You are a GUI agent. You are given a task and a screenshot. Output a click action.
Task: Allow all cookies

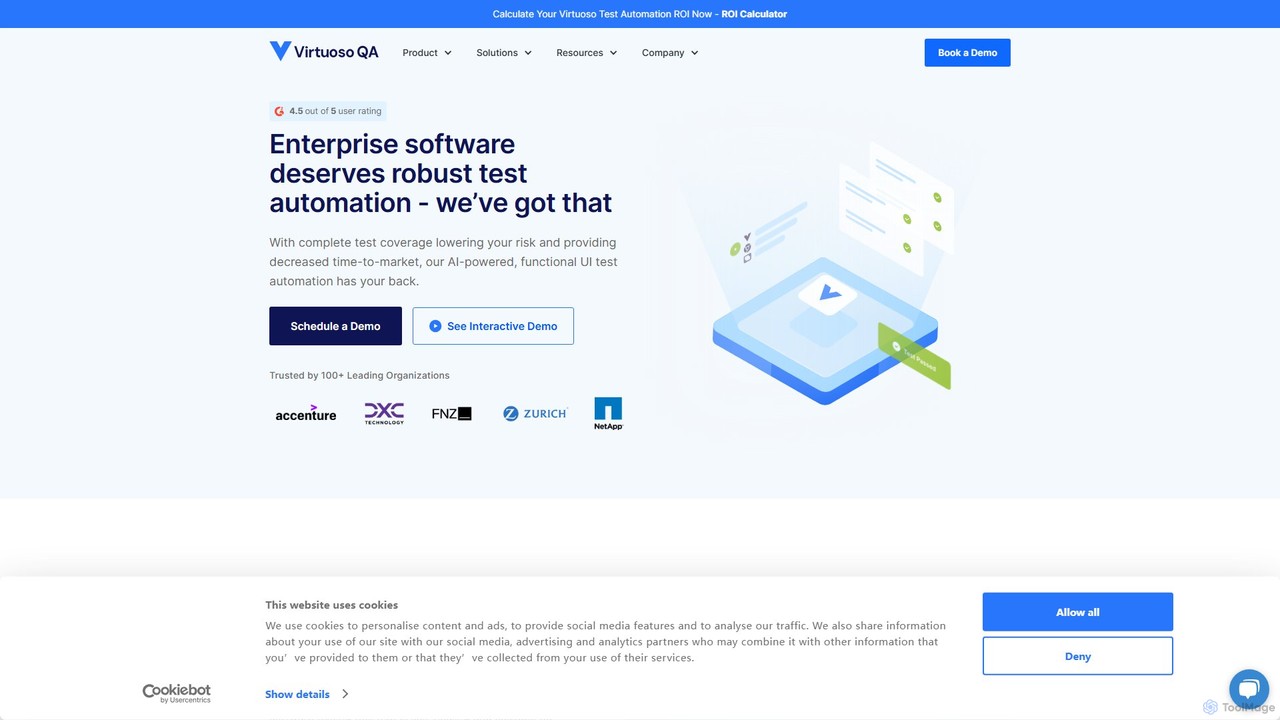(x=1078, y=612)
